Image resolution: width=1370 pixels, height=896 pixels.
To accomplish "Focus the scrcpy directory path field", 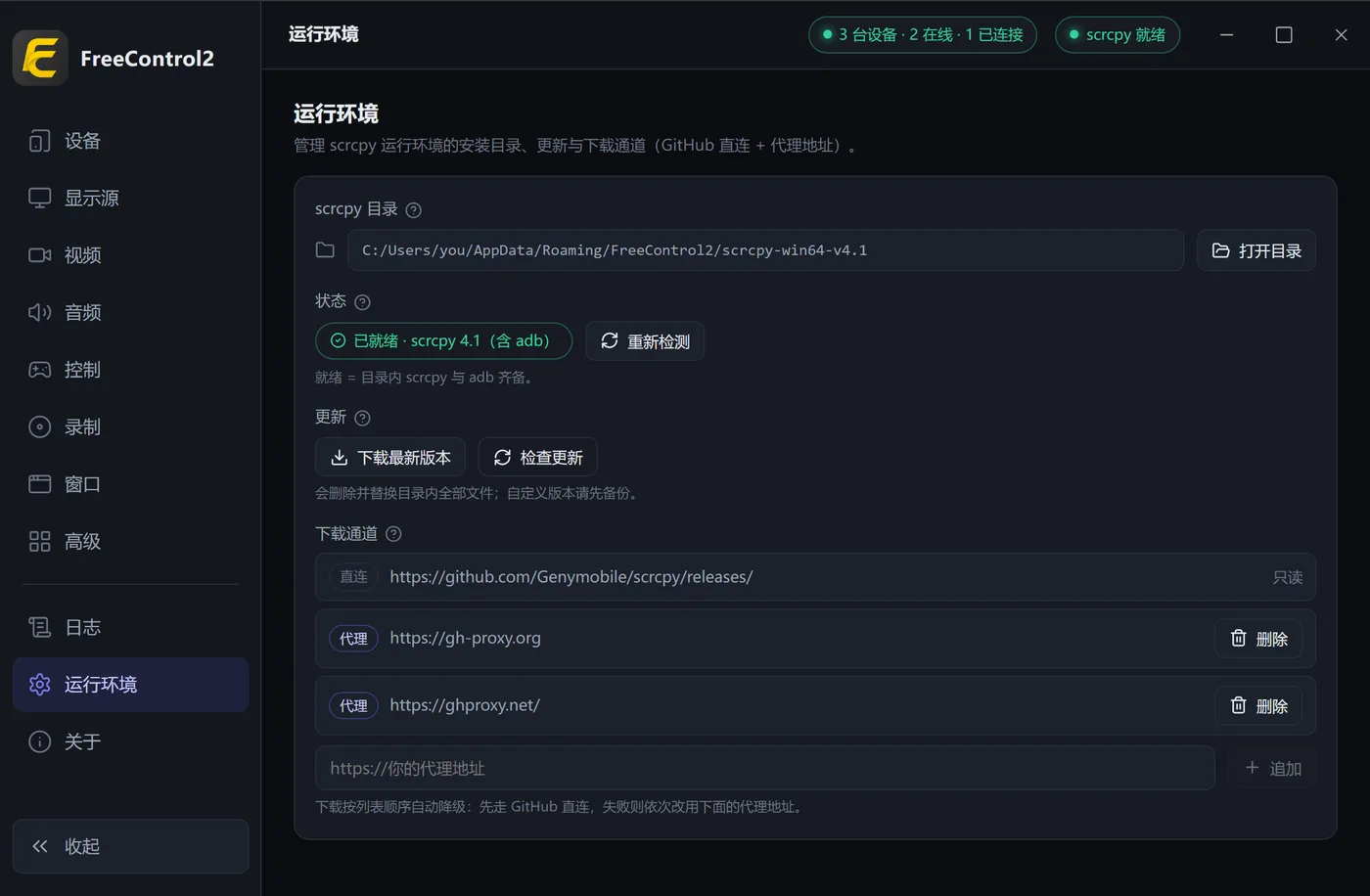I will point(765,250).
